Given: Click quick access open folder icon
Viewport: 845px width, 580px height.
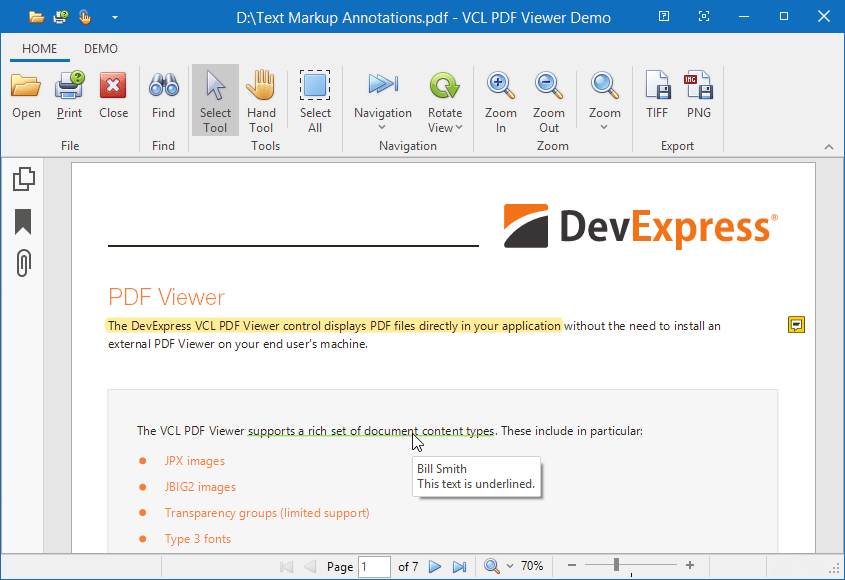Looking at the screenshot, I should [36, 17].
